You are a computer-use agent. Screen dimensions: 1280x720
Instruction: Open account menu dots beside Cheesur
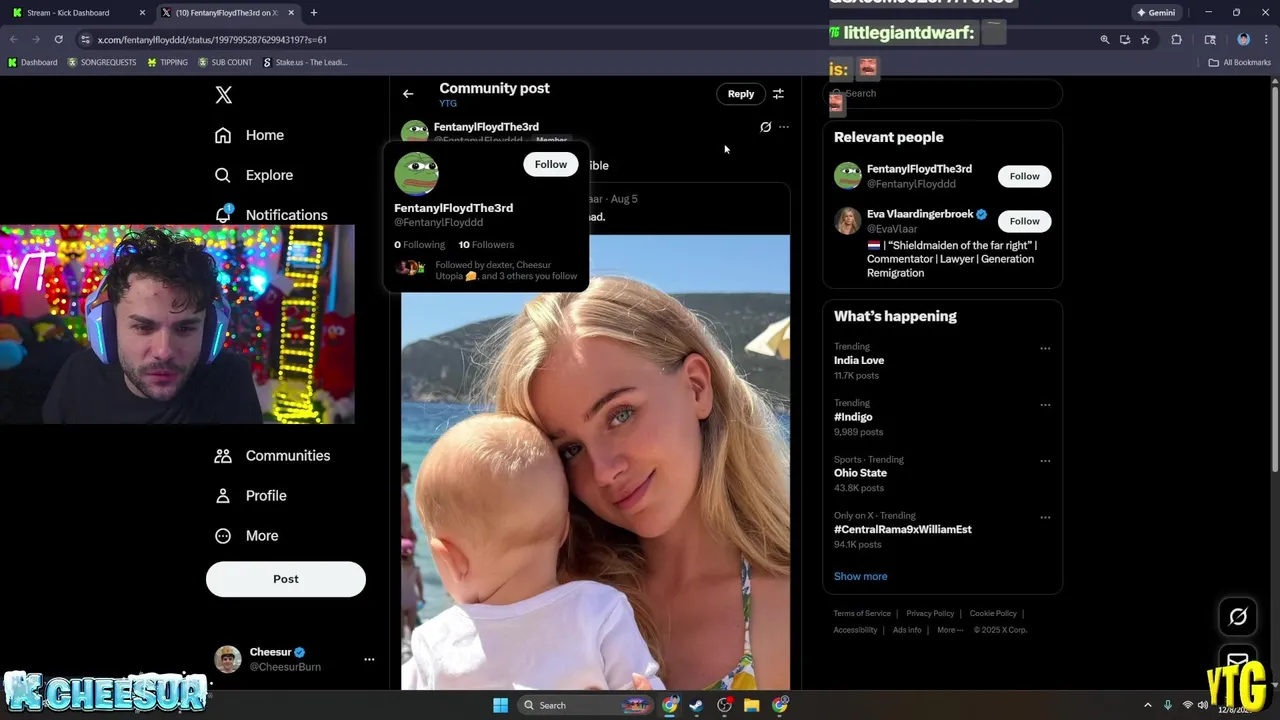[x=369, y=660]
